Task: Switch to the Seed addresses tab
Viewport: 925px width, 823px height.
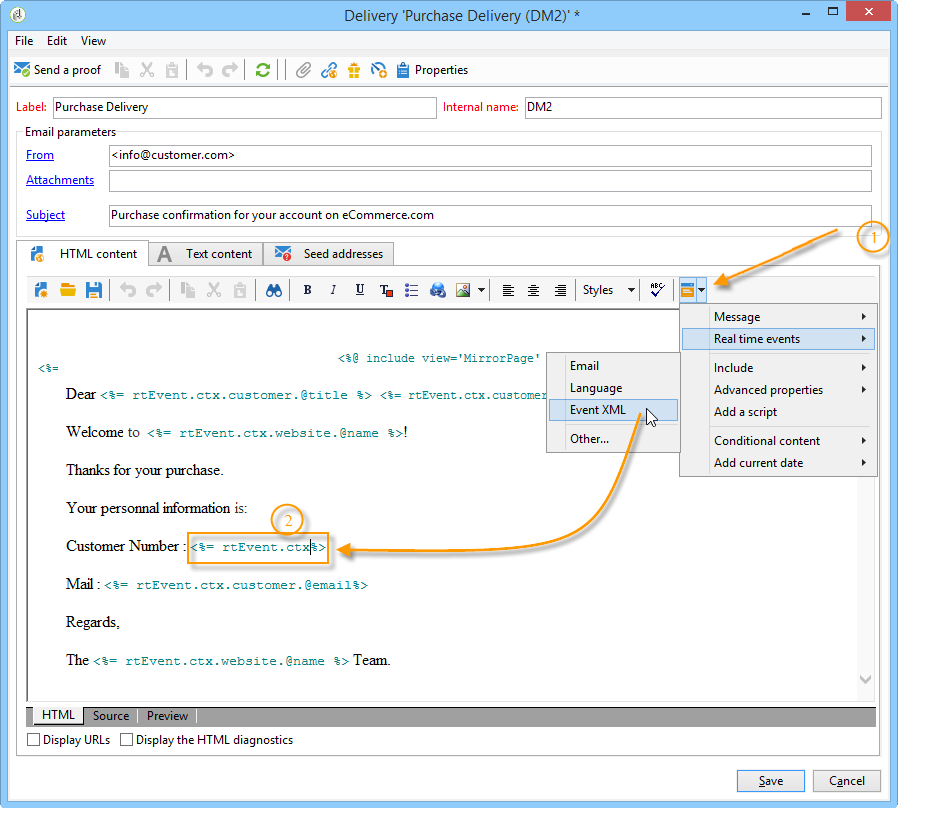Action: click(x=328, y=254)
